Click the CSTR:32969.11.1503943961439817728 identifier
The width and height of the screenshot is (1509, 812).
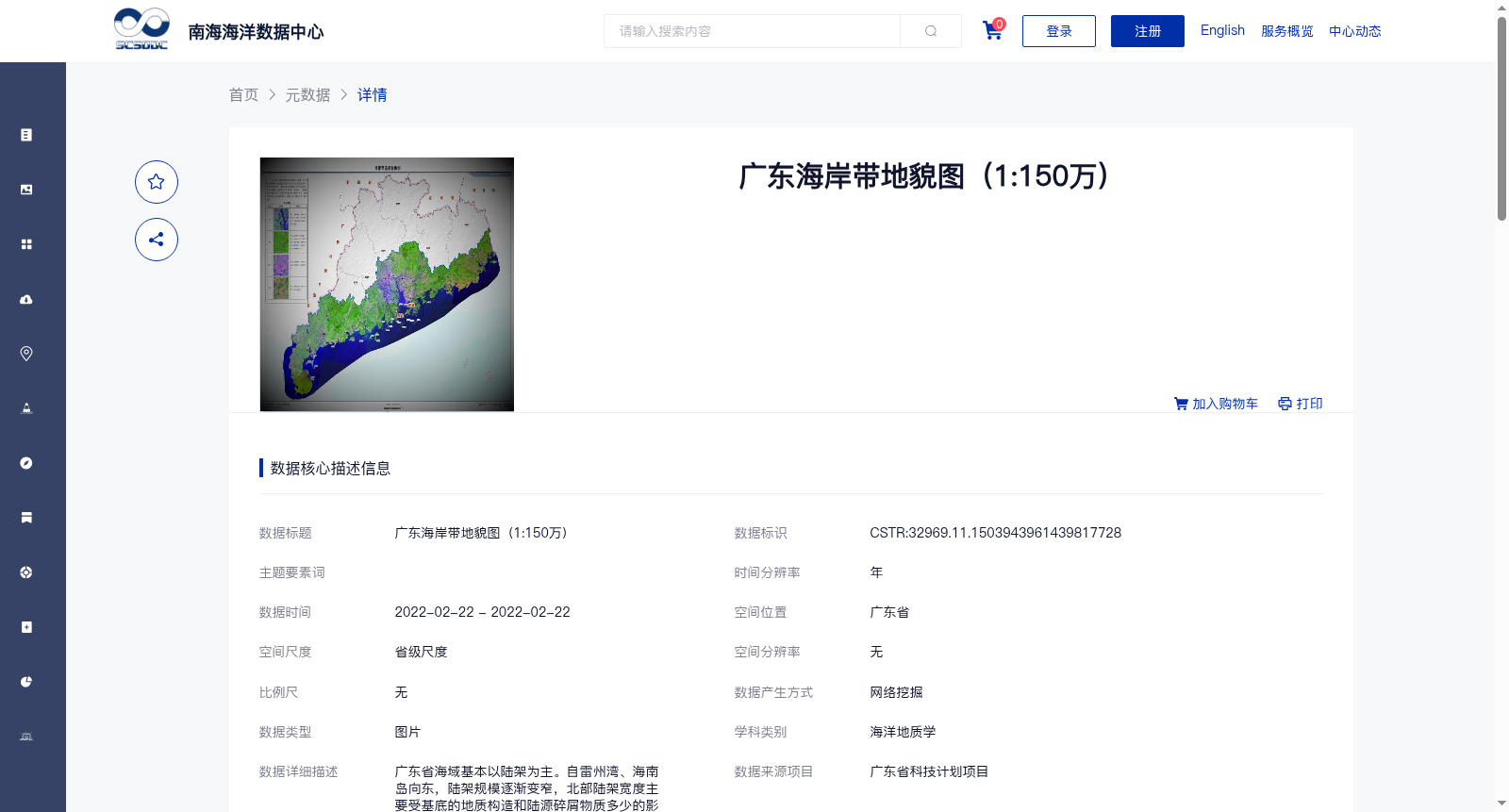(996, 533)
